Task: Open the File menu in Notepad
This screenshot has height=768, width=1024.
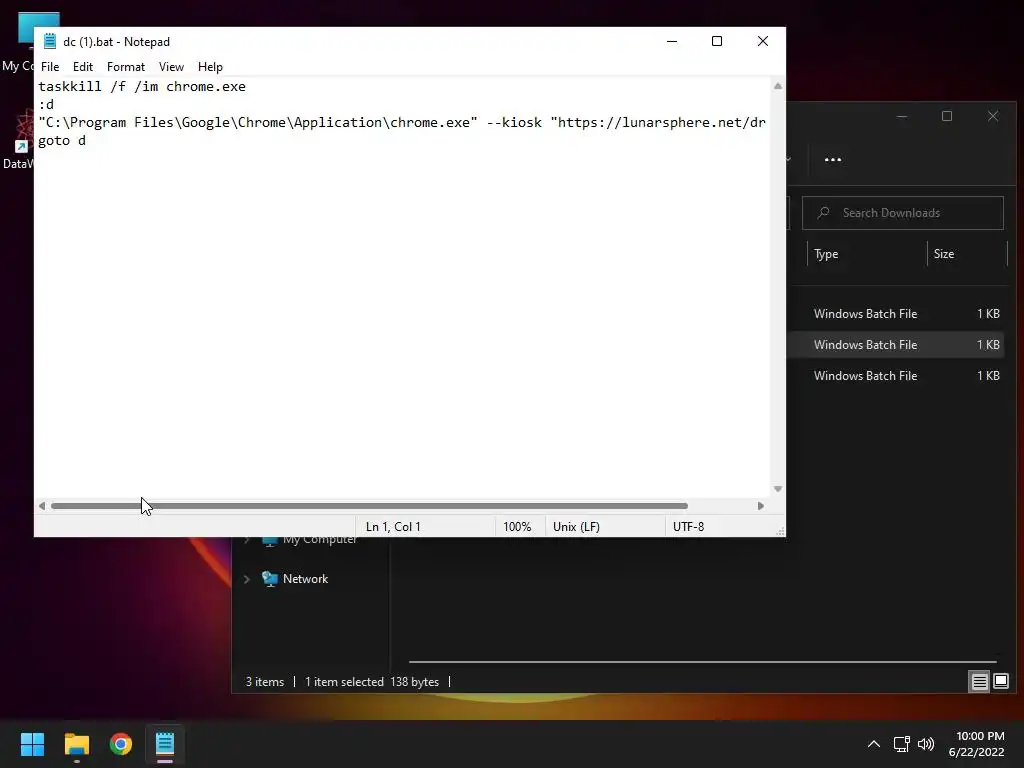Action: (x=50, y=67)
